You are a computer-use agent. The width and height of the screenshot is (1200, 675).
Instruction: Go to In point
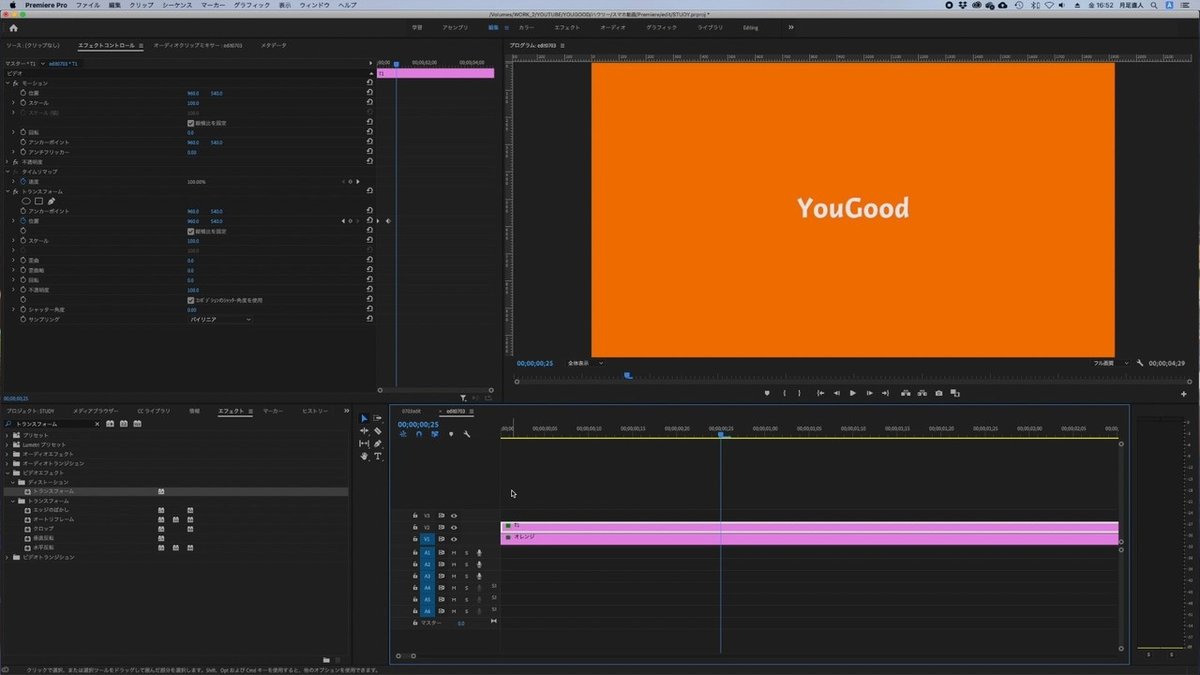click(x=820, y=393)
